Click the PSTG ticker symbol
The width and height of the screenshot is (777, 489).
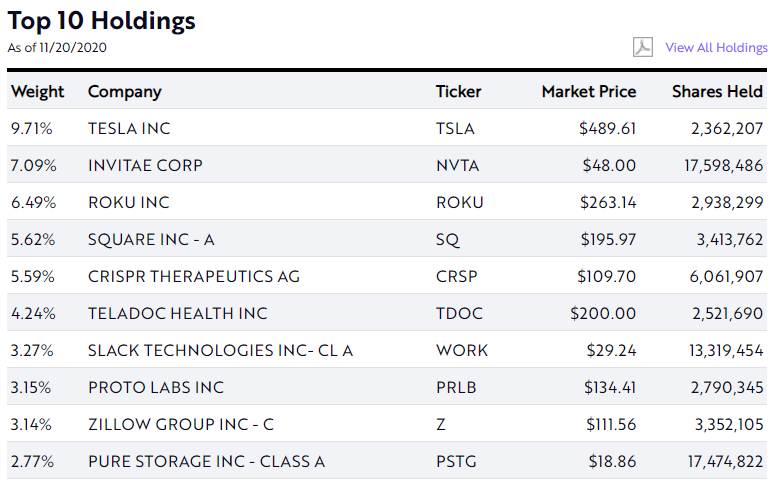pyautogui.click(x=457, y=462)
